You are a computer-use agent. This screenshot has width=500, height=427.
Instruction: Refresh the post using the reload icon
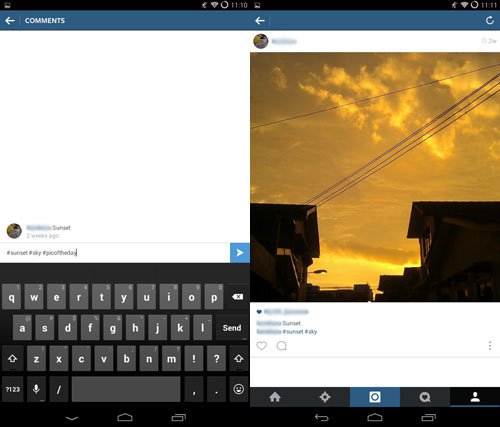point(490,20)
